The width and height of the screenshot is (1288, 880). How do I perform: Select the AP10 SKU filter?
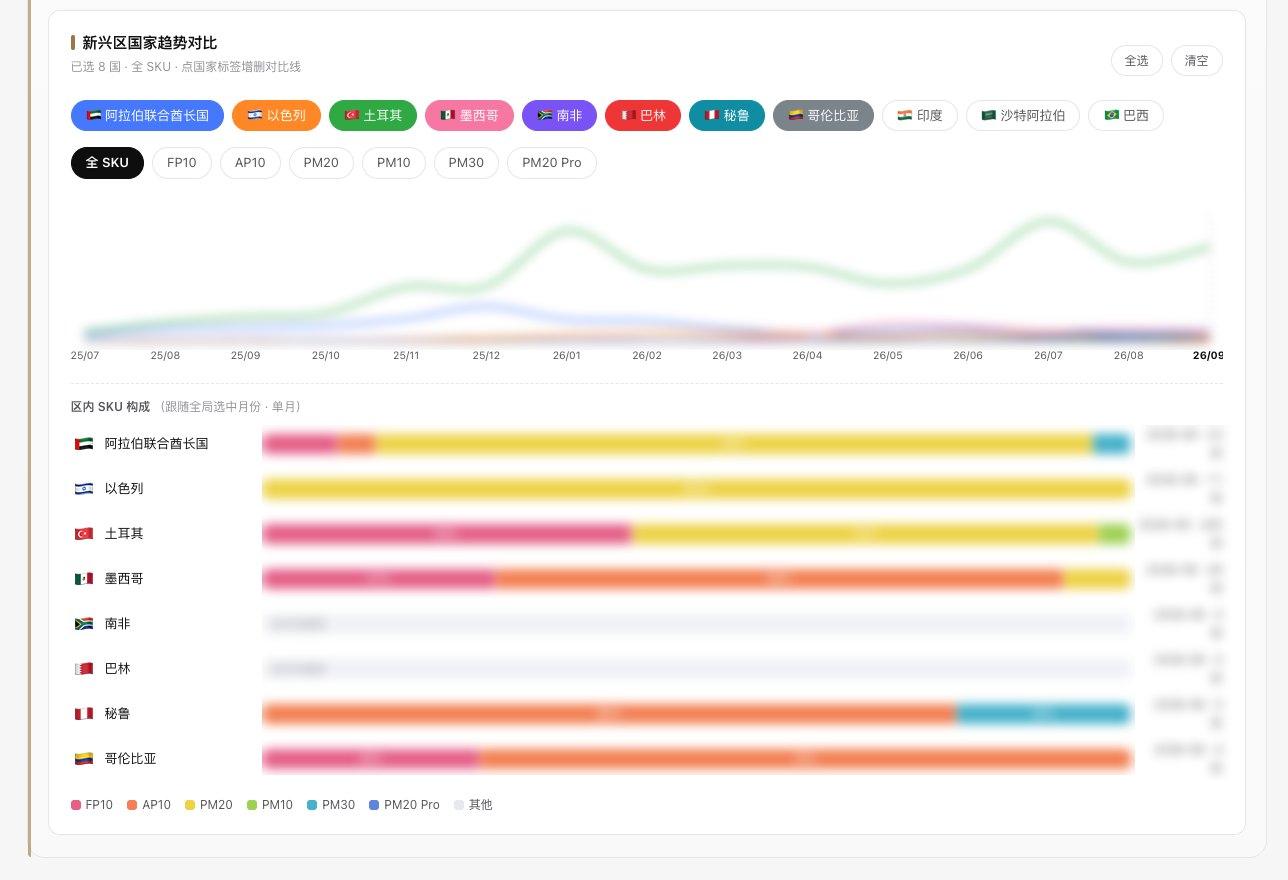250,163
